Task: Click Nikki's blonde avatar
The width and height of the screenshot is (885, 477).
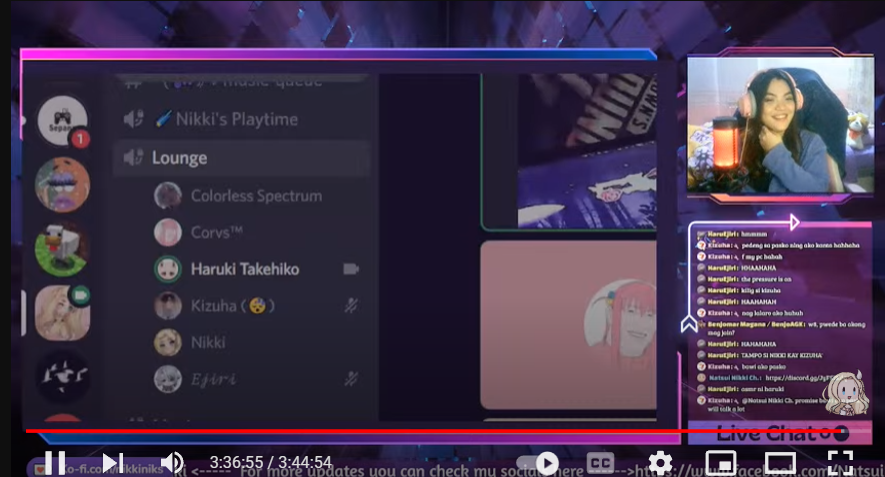Action: (168, 343)
